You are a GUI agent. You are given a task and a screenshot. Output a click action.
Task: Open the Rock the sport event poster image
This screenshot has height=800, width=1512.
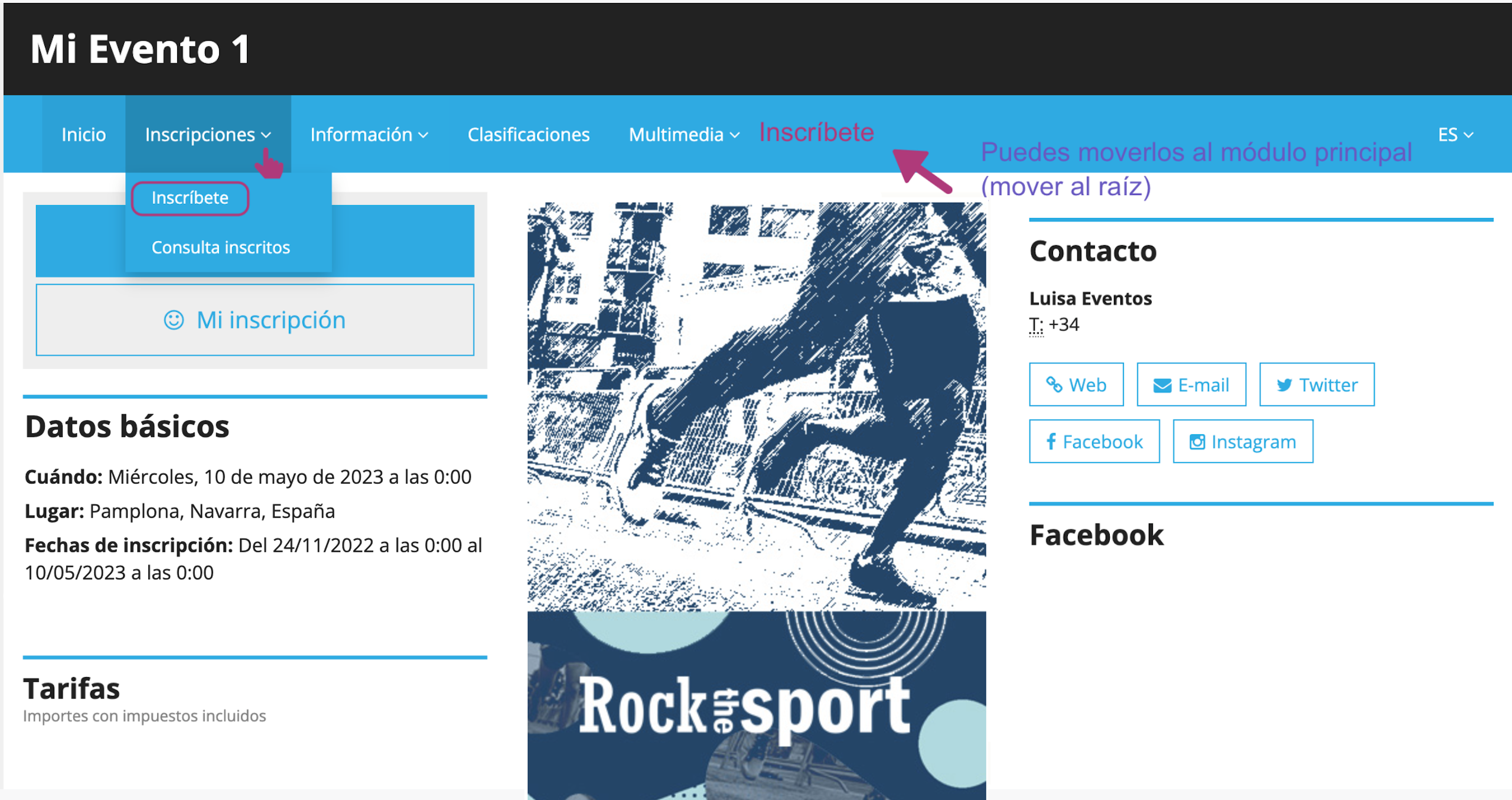tap(757, 501)
